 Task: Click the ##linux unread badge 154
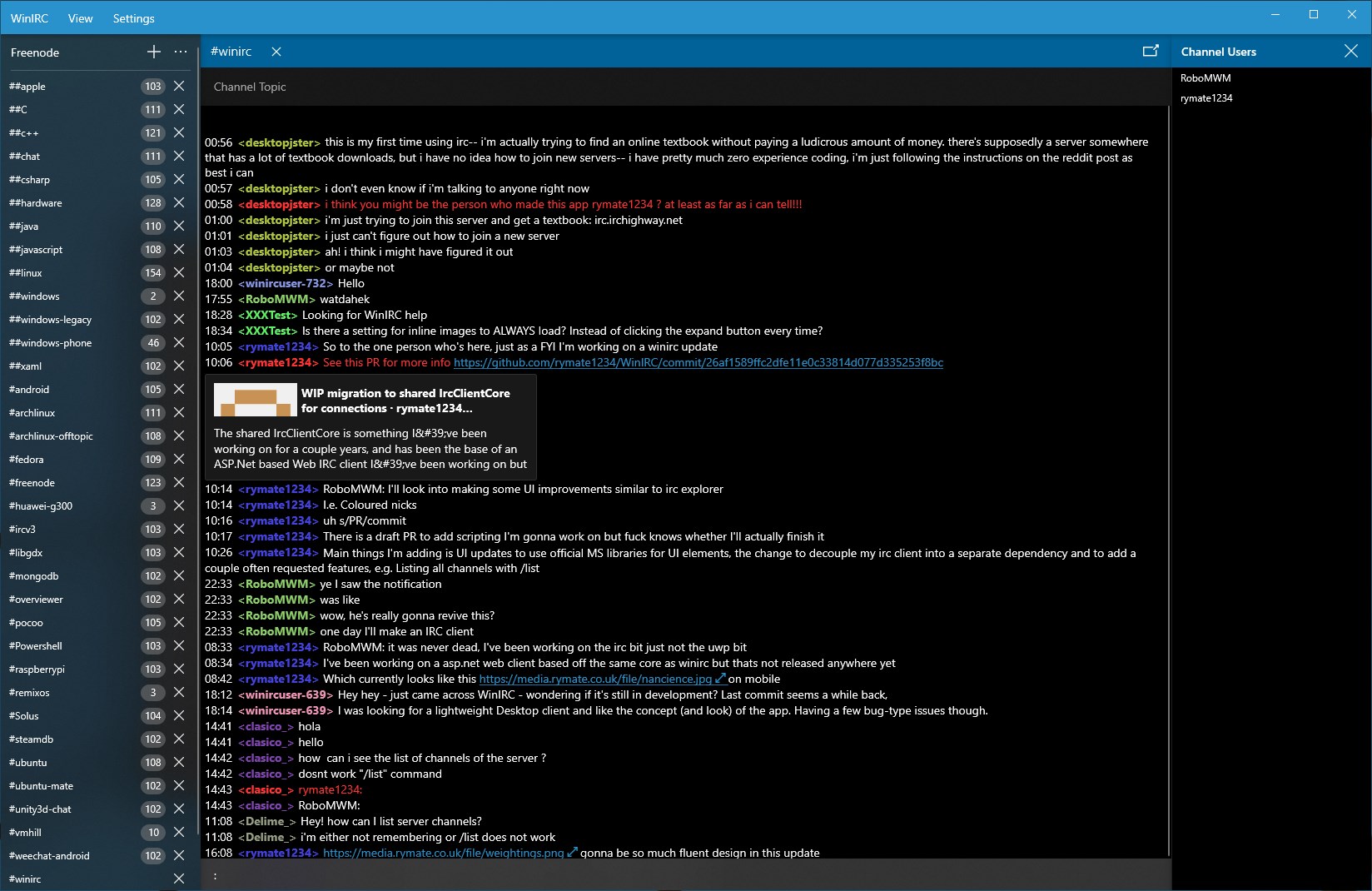point(153,272)
